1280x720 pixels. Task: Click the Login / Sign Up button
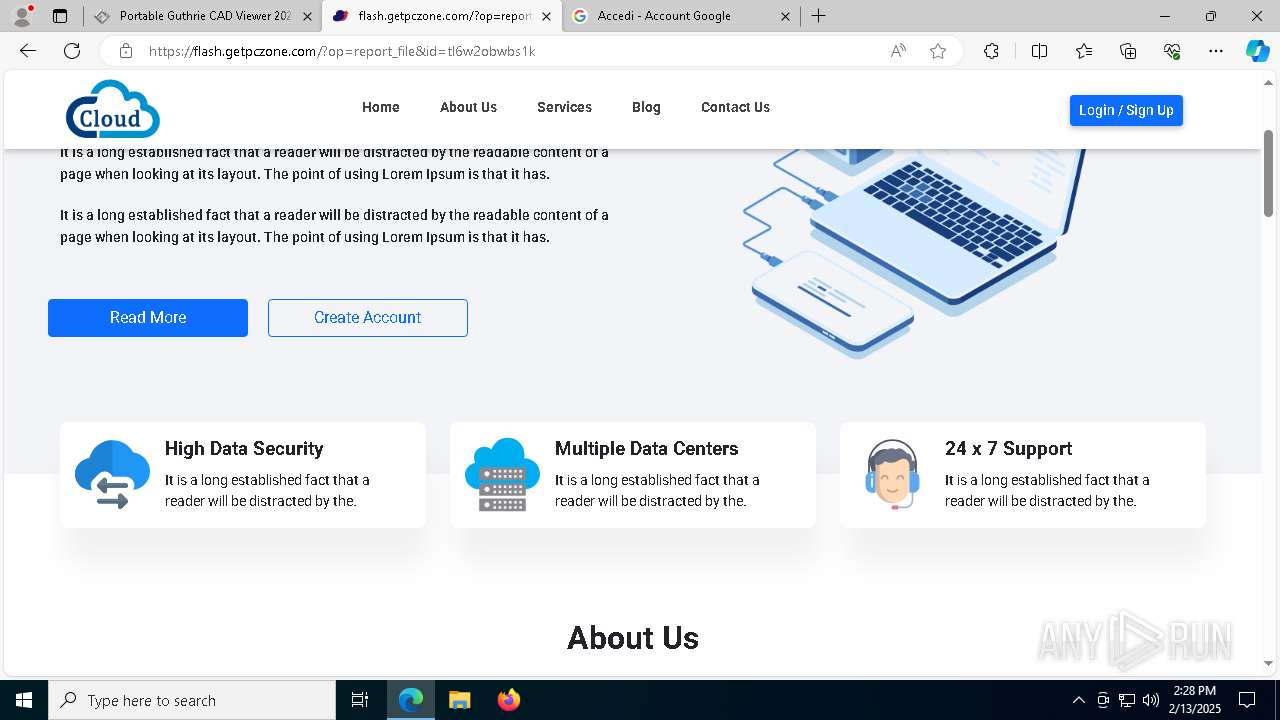click(x=1126, y=110)
